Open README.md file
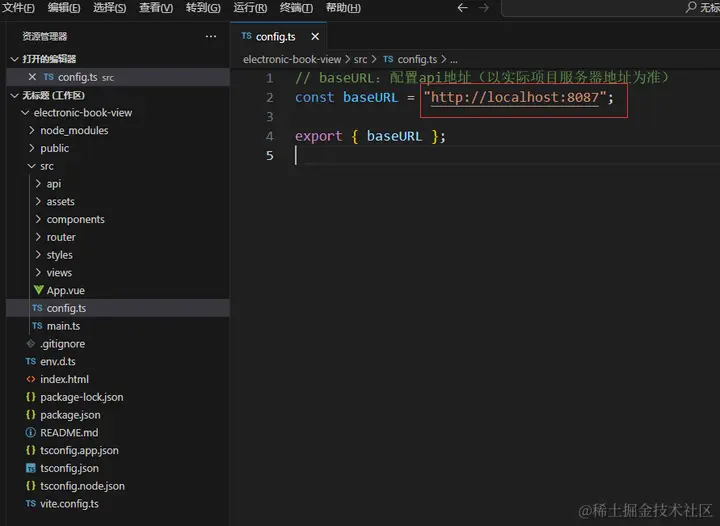 tap(69, 433)
